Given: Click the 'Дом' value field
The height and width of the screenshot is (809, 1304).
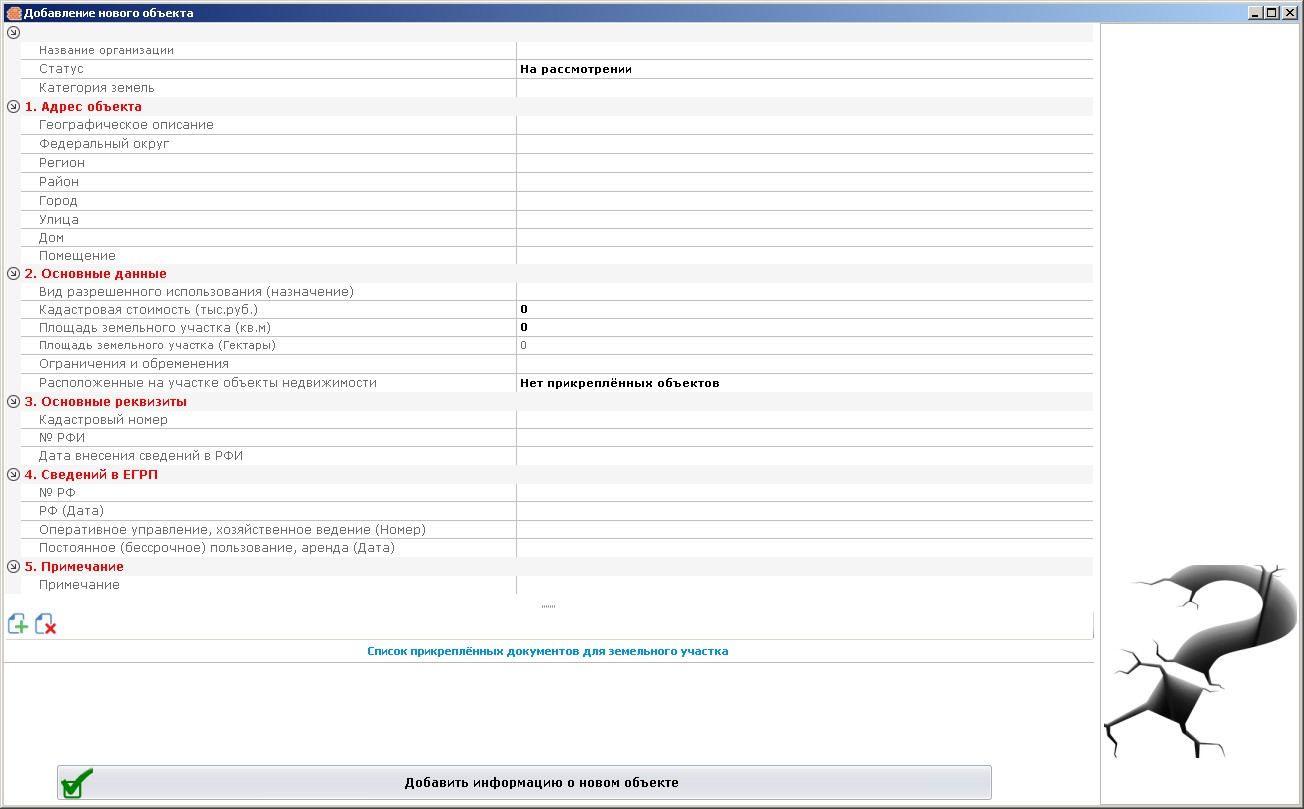Looking at the screenshot, I should 805,238.
